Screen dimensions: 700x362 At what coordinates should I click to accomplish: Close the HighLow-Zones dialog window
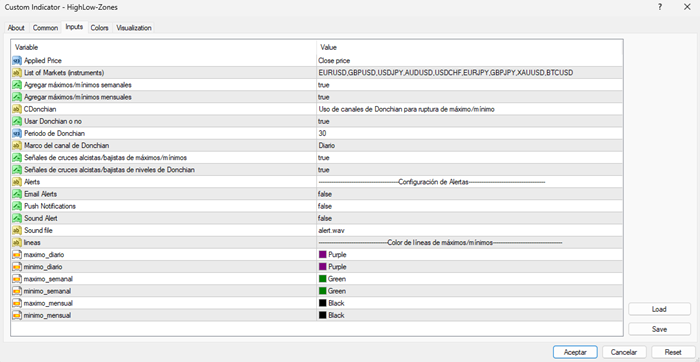click(x=687, y=7)
